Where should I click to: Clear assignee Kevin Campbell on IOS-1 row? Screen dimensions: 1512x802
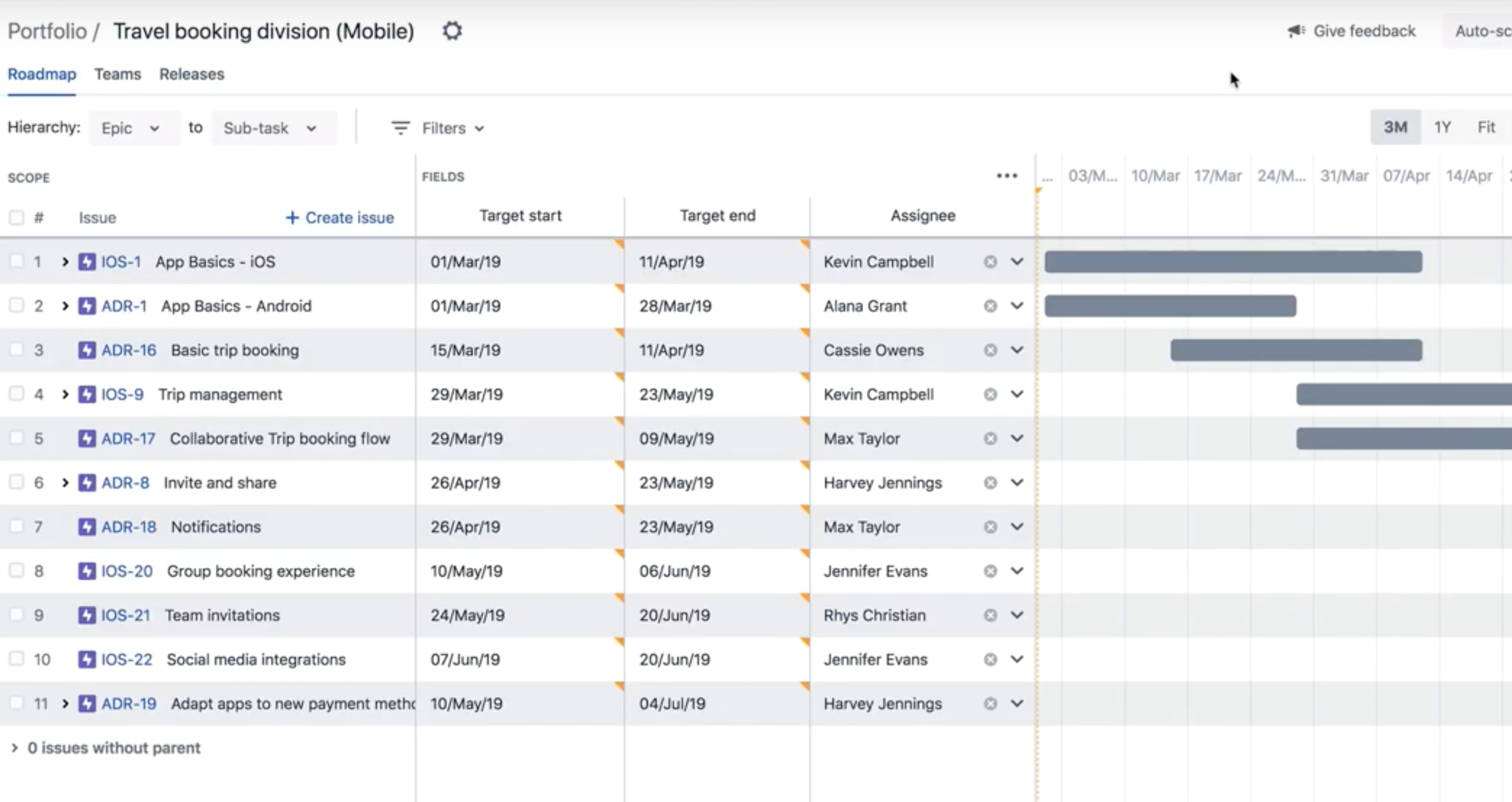click(x=990, y=262)
